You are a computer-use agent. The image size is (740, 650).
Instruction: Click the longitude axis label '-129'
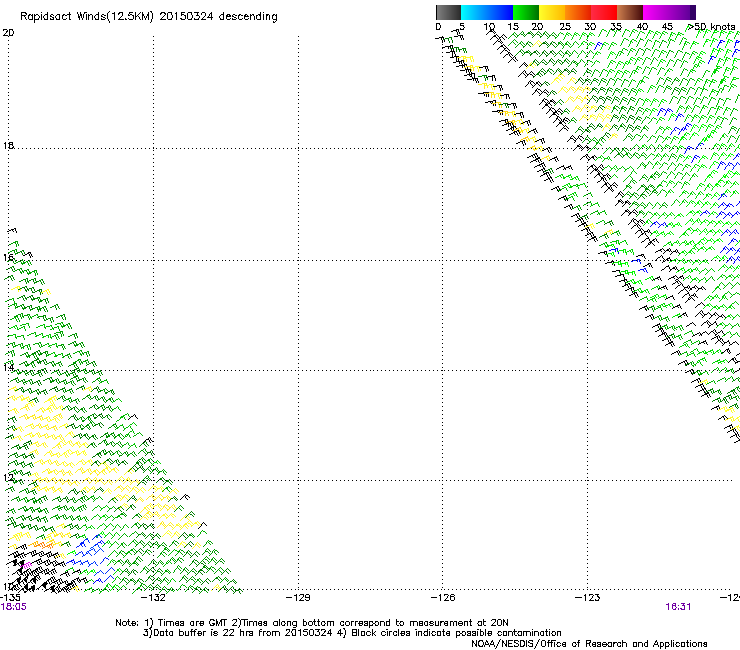pos(298,598)
